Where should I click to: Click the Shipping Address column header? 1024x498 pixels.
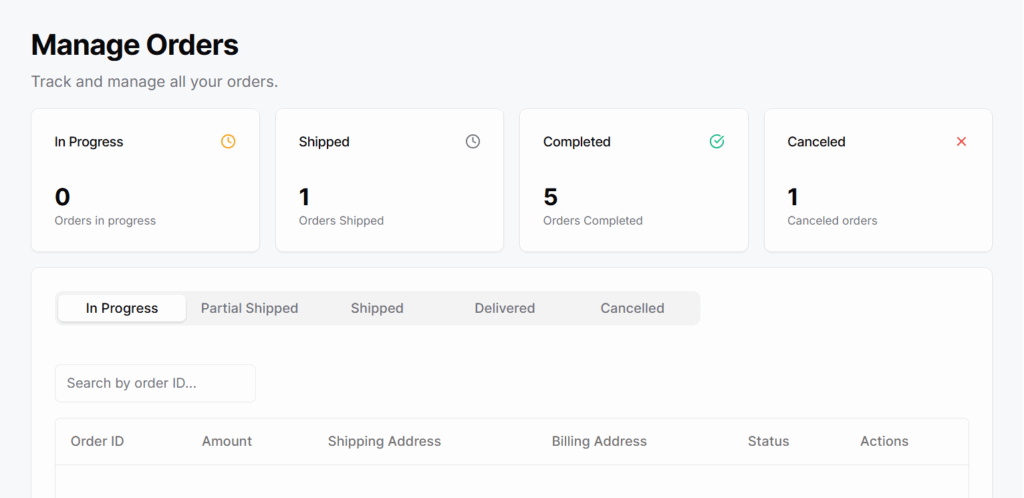(x=384, y=441)
